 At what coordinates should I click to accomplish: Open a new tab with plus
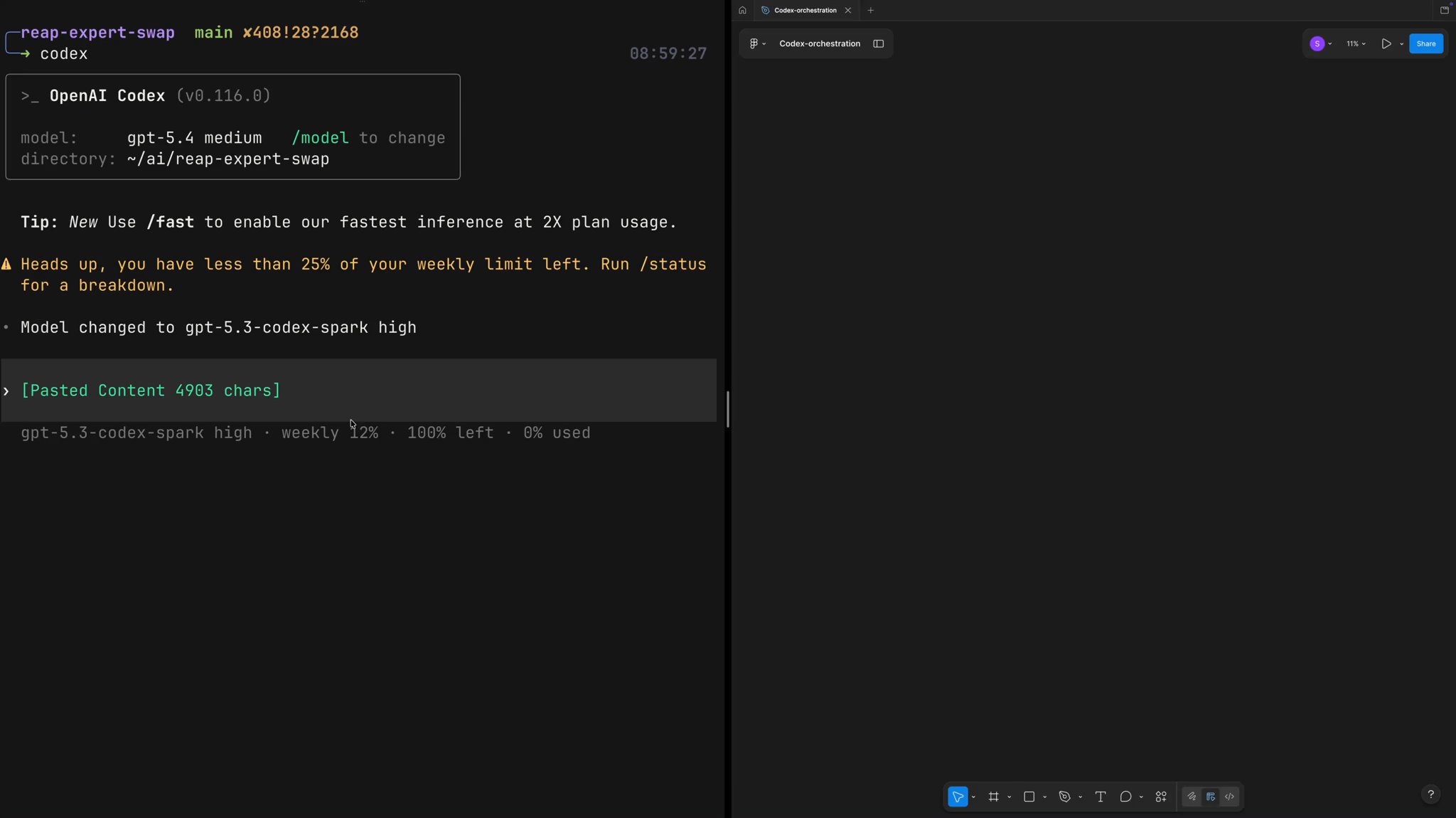(x=870, y=10)
